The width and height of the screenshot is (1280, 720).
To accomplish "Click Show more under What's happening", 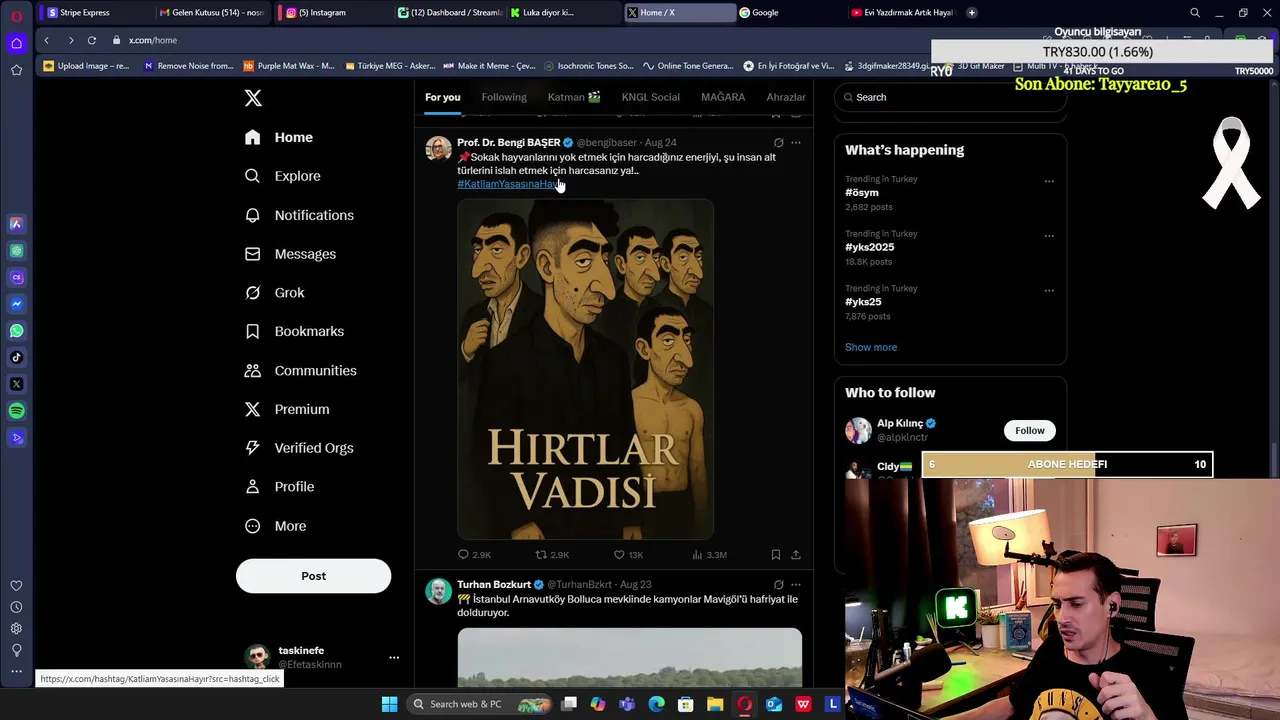I will click(871, 347).
